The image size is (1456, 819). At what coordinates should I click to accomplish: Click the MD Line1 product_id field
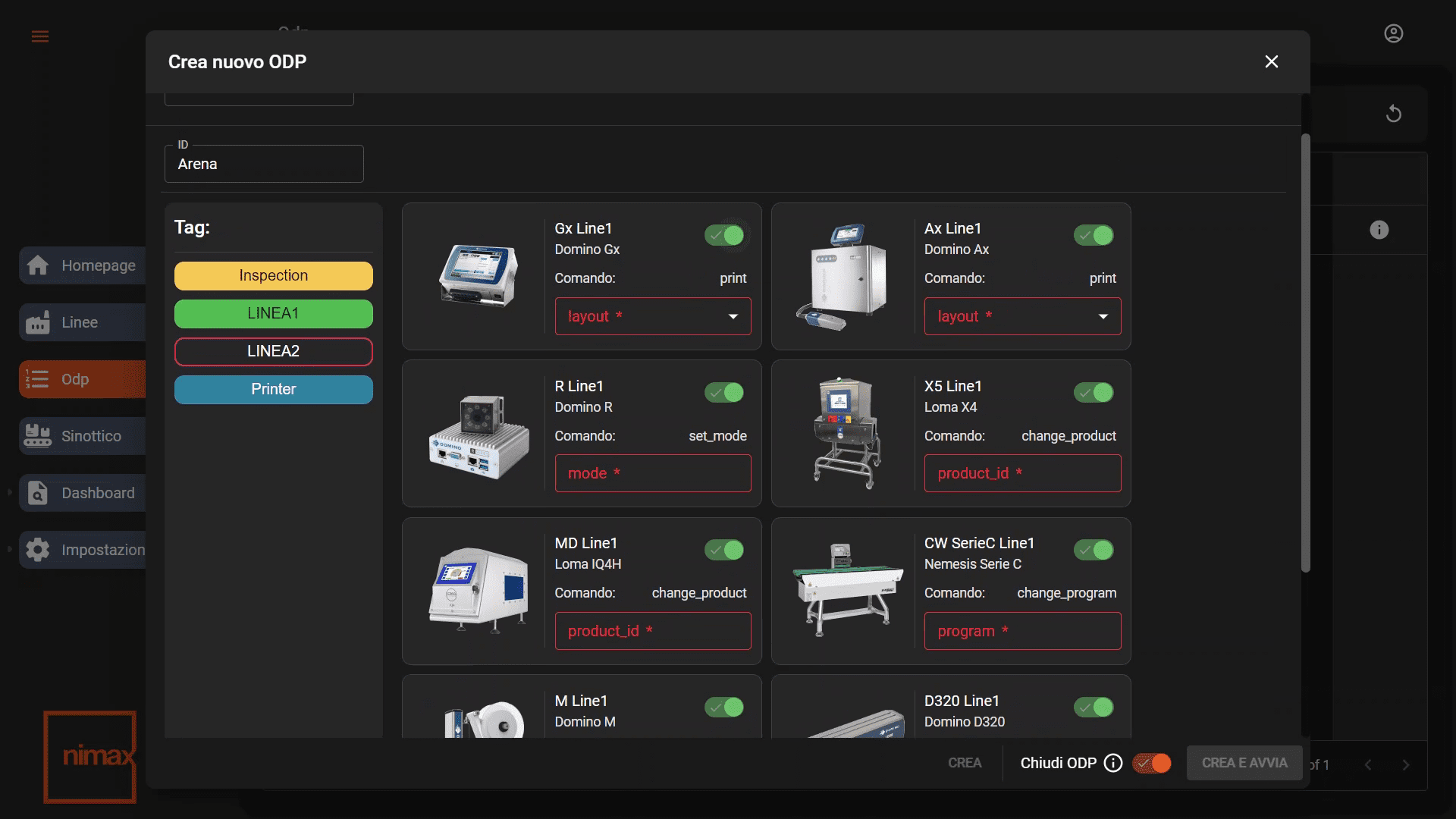653,631
